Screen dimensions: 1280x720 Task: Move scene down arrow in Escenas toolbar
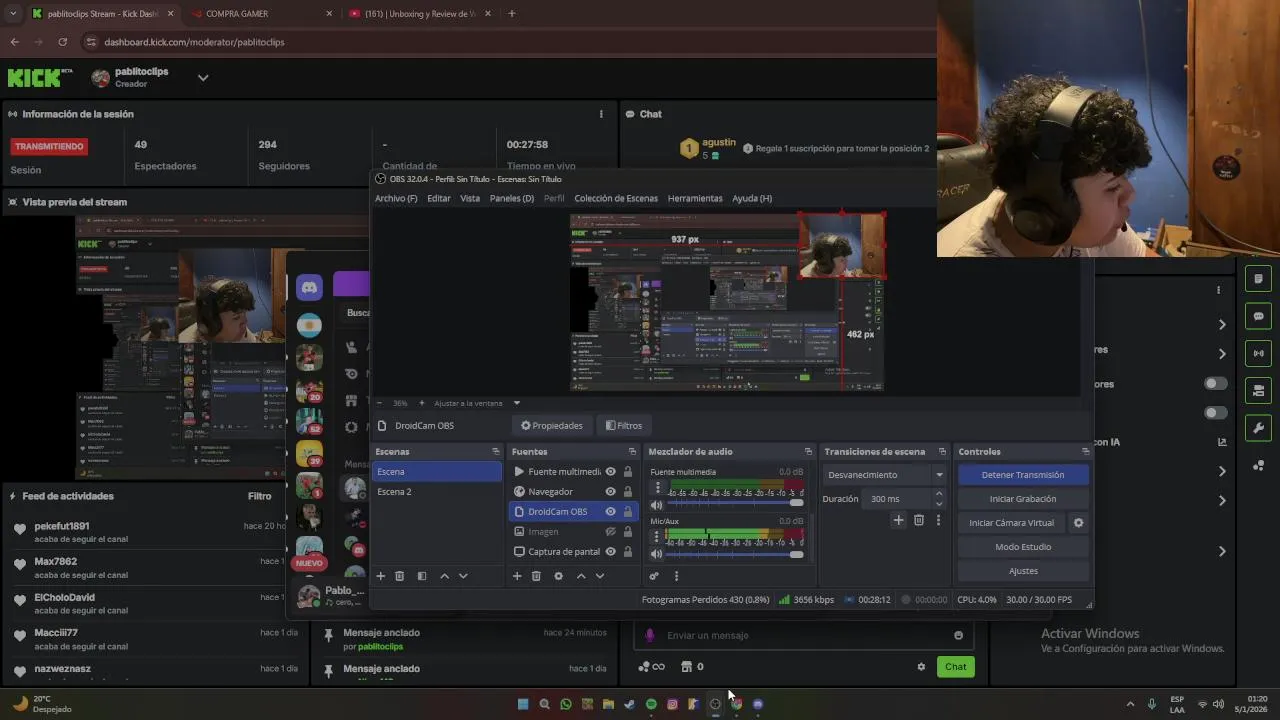pos(463,576)
